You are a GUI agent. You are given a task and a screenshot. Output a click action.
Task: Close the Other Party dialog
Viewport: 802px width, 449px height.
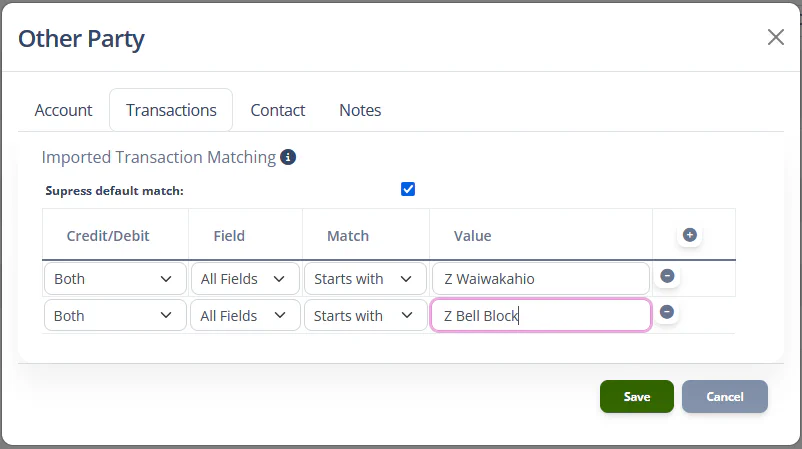(x=775, y=37)
